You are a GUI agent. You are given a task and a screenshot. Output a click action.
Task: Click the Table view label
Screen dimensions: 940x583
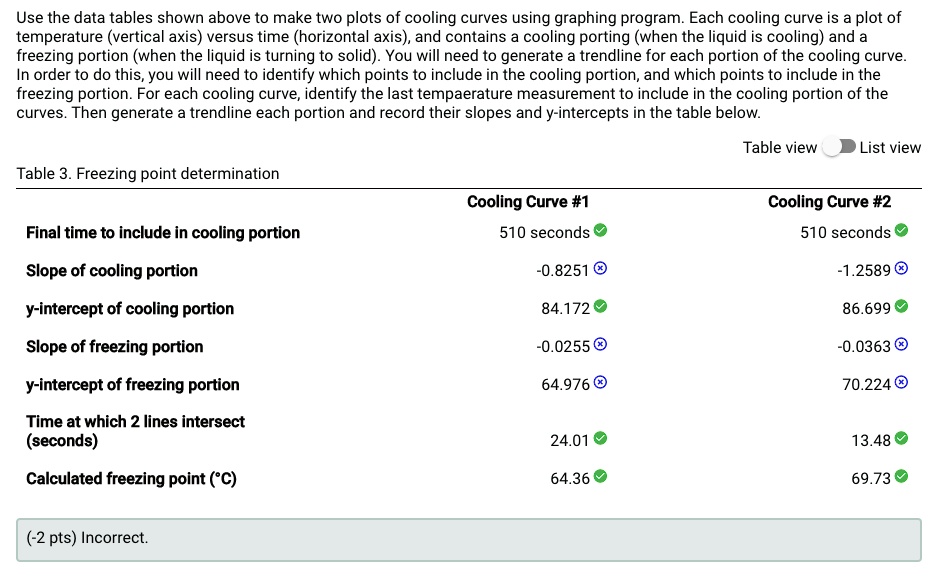[780, 147]
